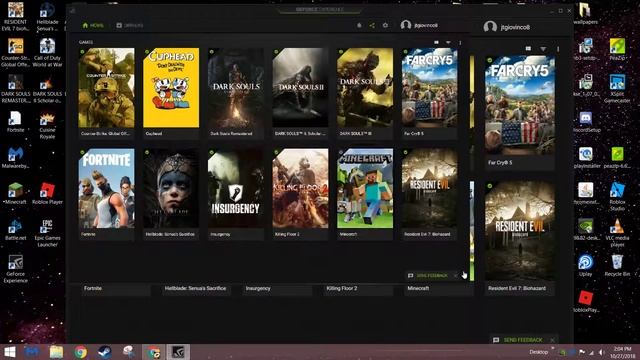Open Hellblade Senua's desktop shortcut
The height and width of the screenshot is (360, 640).
47,16
